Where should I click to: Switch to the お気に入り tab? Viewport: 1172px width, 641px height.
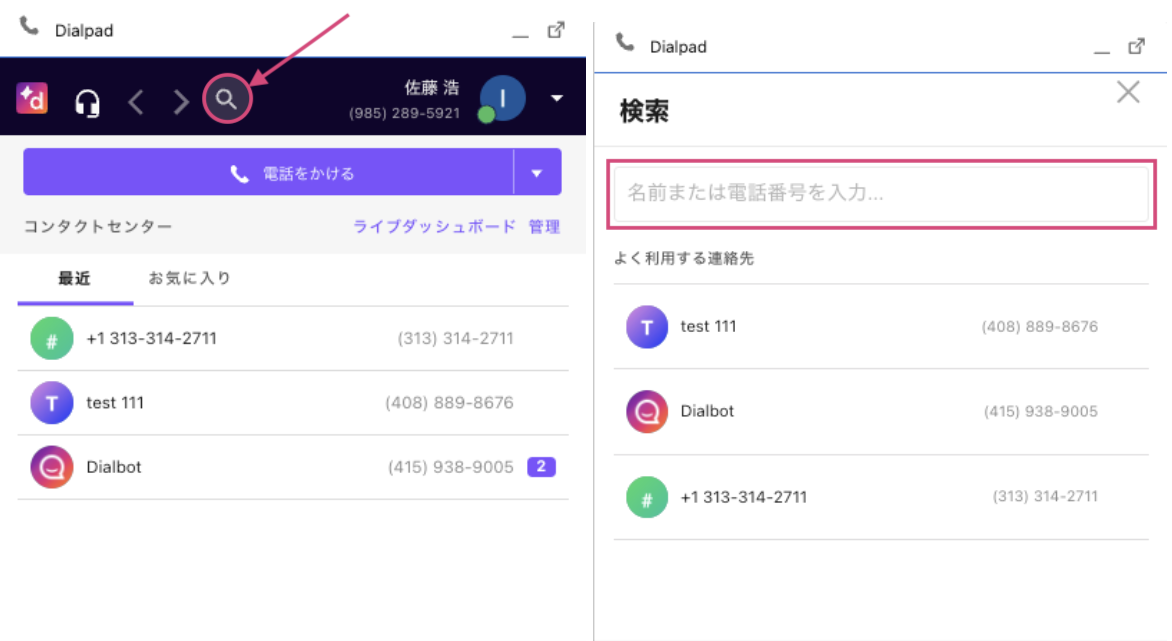click(190, 278)
